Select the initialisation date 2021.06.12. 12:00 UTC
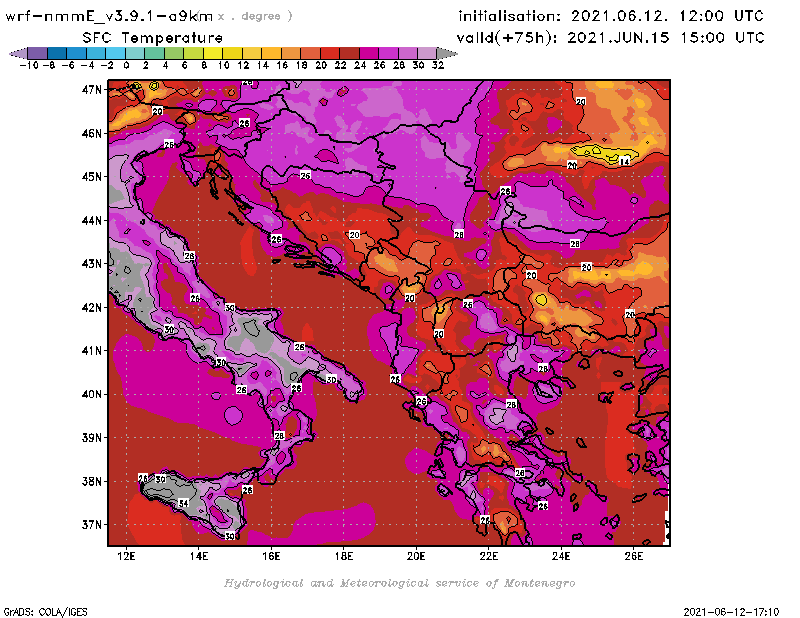This screenshot has height=618, width=800. click(x=611, y=16)
